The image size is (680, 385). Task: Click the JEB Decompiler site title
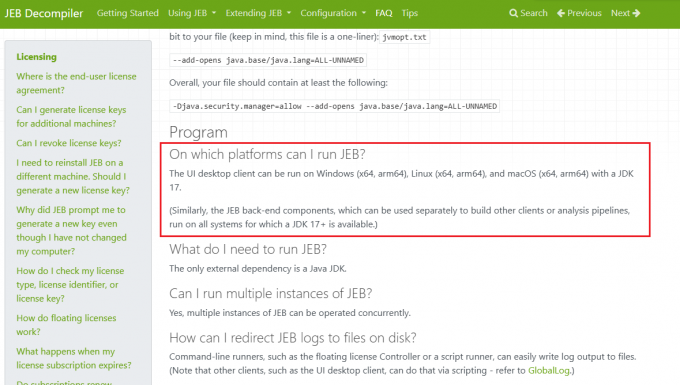[x=43, y=13]
